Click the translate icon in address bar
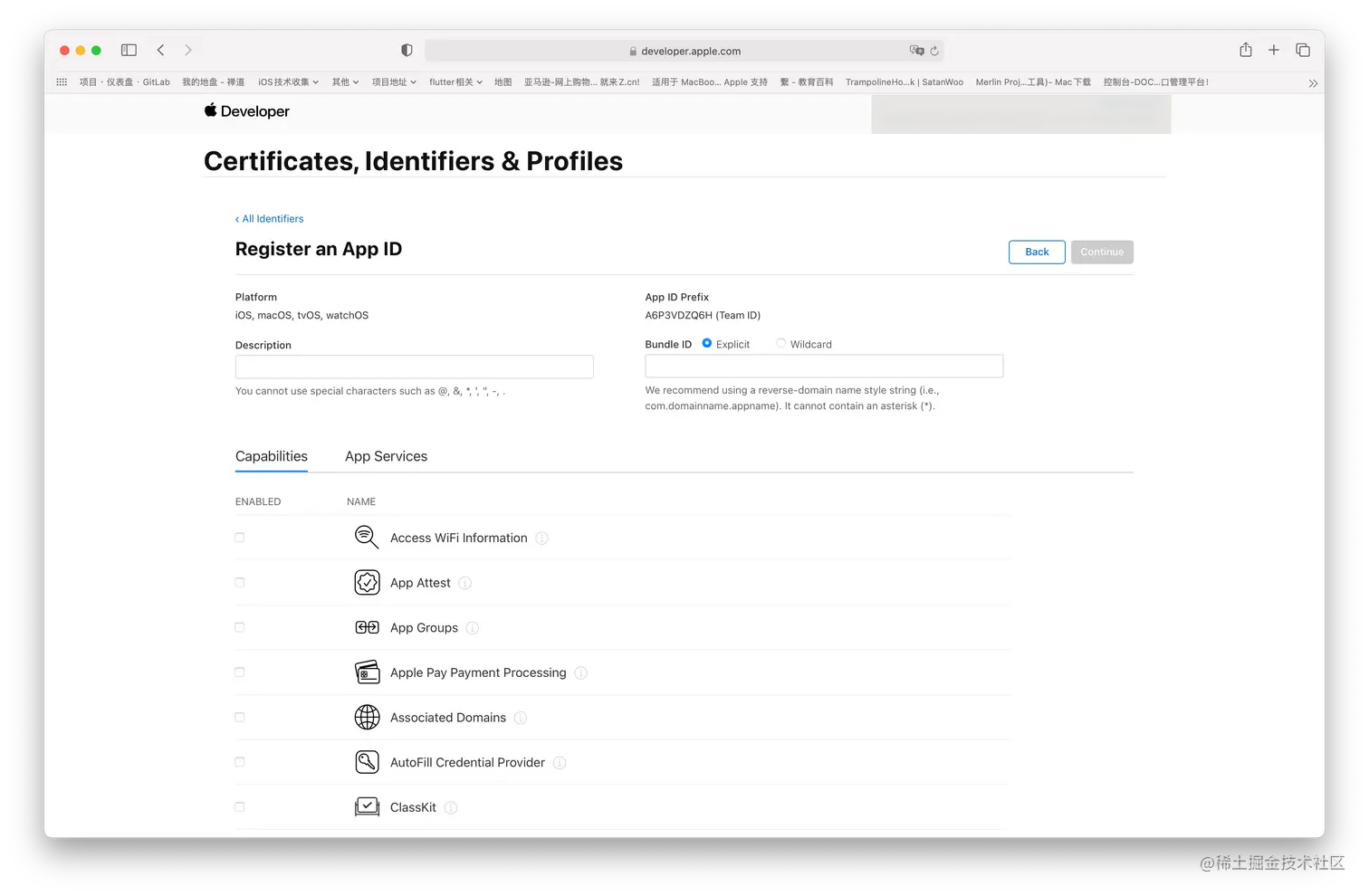The width and height of the screenshot is (1369, 896). coord(916,51)
